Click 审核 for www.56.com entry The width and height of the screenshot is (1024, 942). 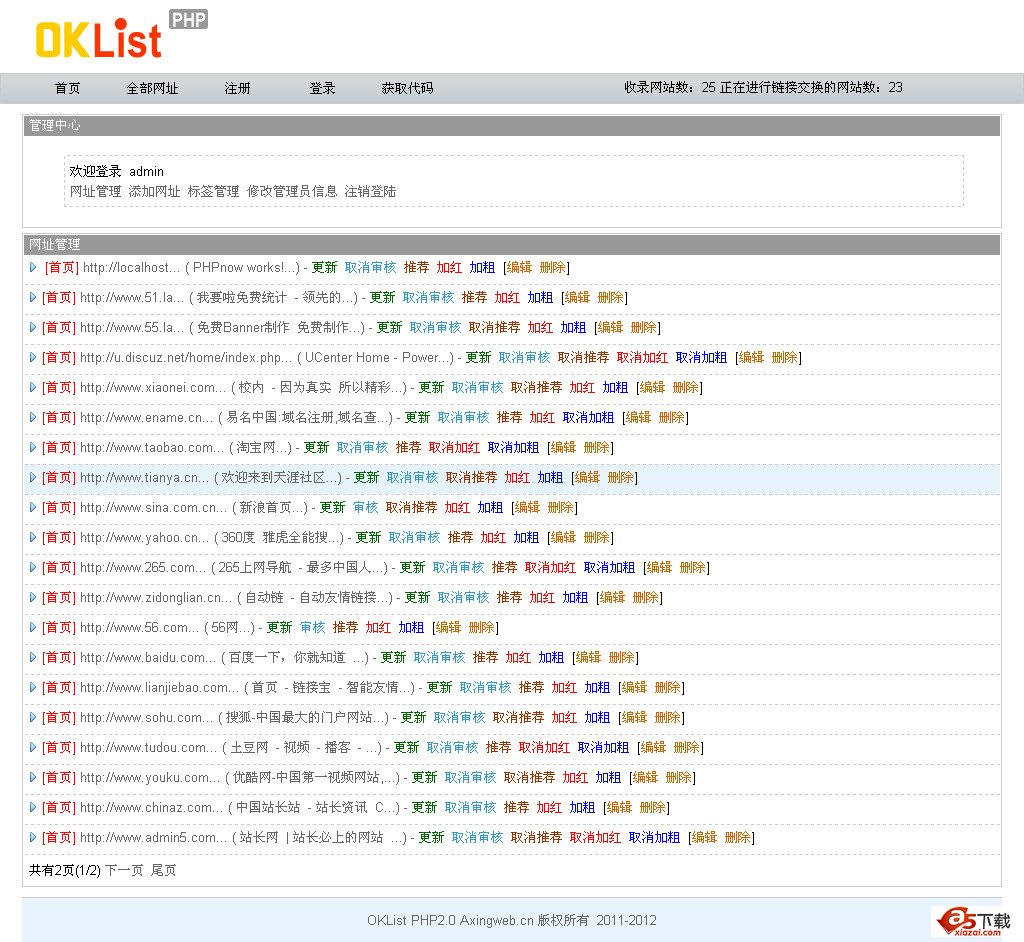tap(312, 628)
